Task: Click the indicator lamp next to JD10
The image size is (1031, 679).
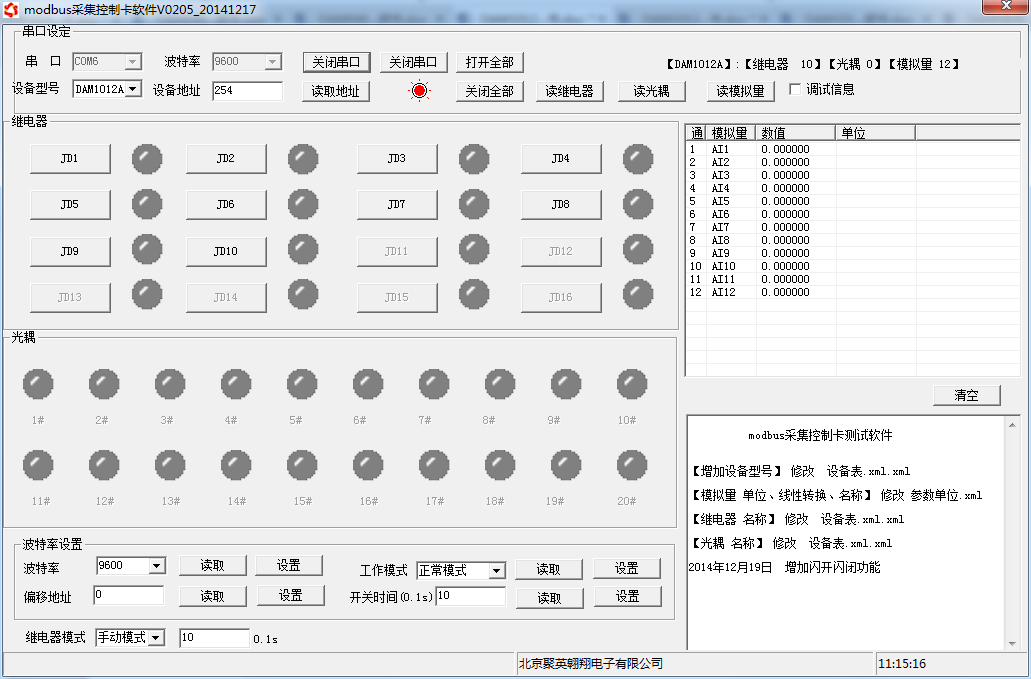Action: pos(303,250)
